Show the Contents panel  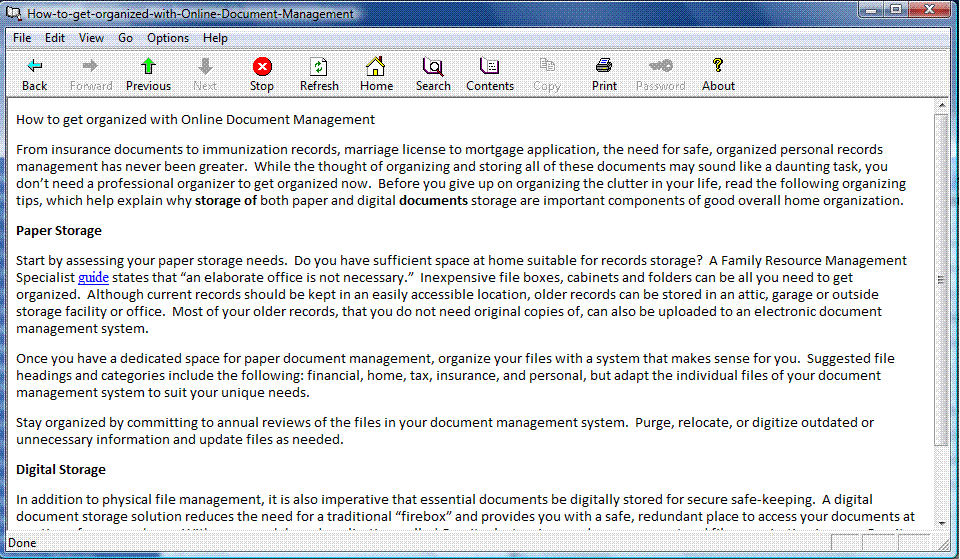[490, 75]
